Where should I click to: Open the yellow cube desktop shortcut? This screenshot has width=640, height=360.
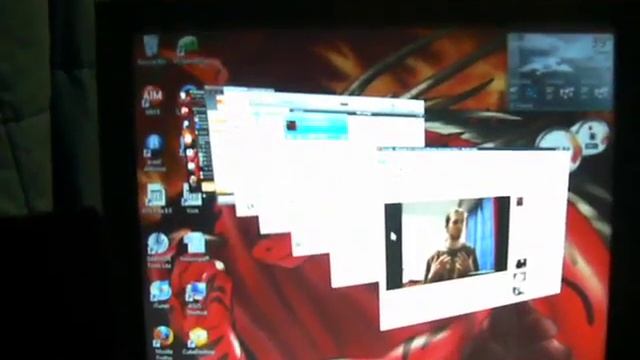tap(198, 341)
